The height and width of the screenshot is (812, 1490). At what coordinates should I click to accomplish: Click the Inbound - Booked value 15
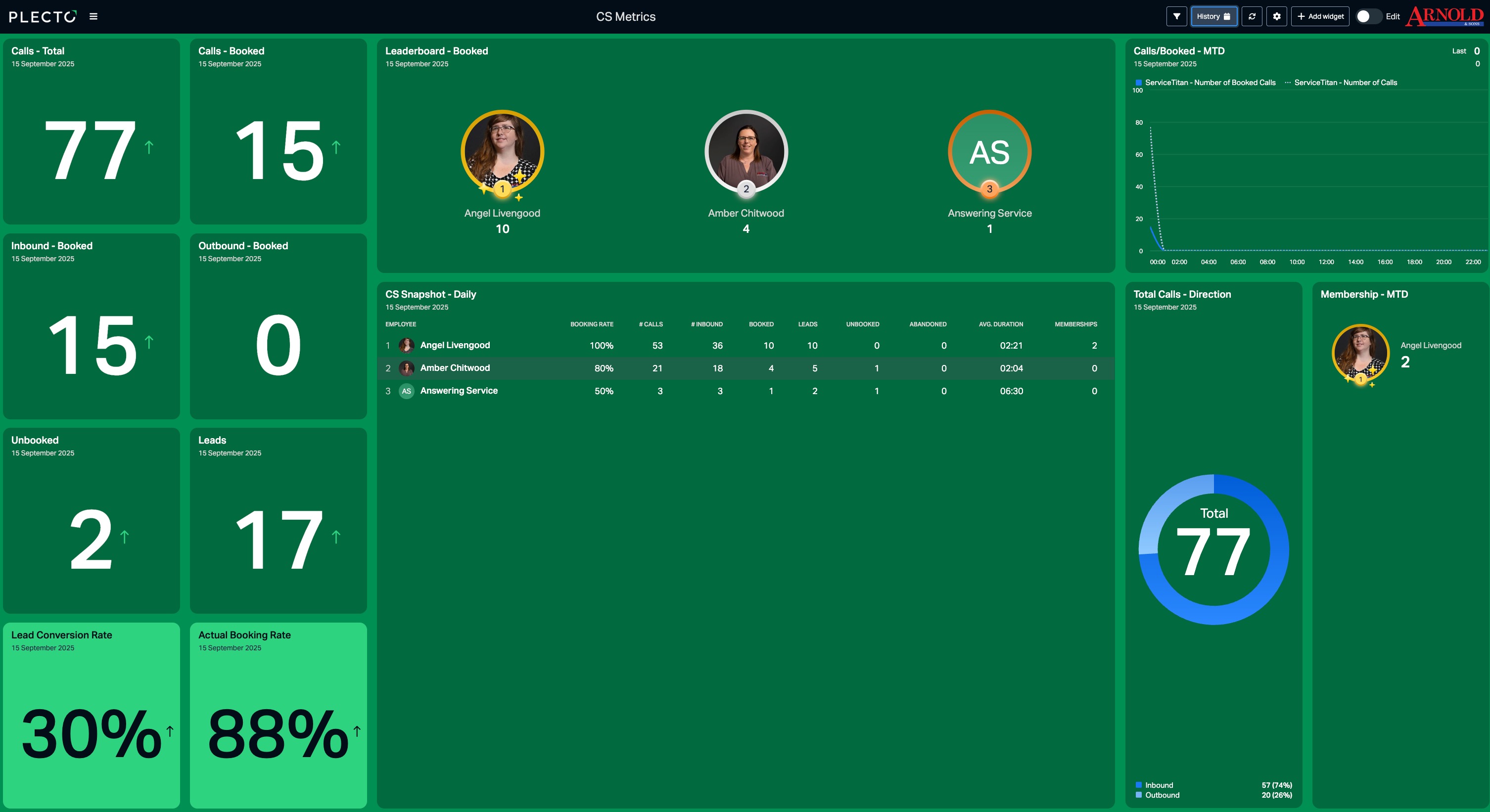coord(93,345)
